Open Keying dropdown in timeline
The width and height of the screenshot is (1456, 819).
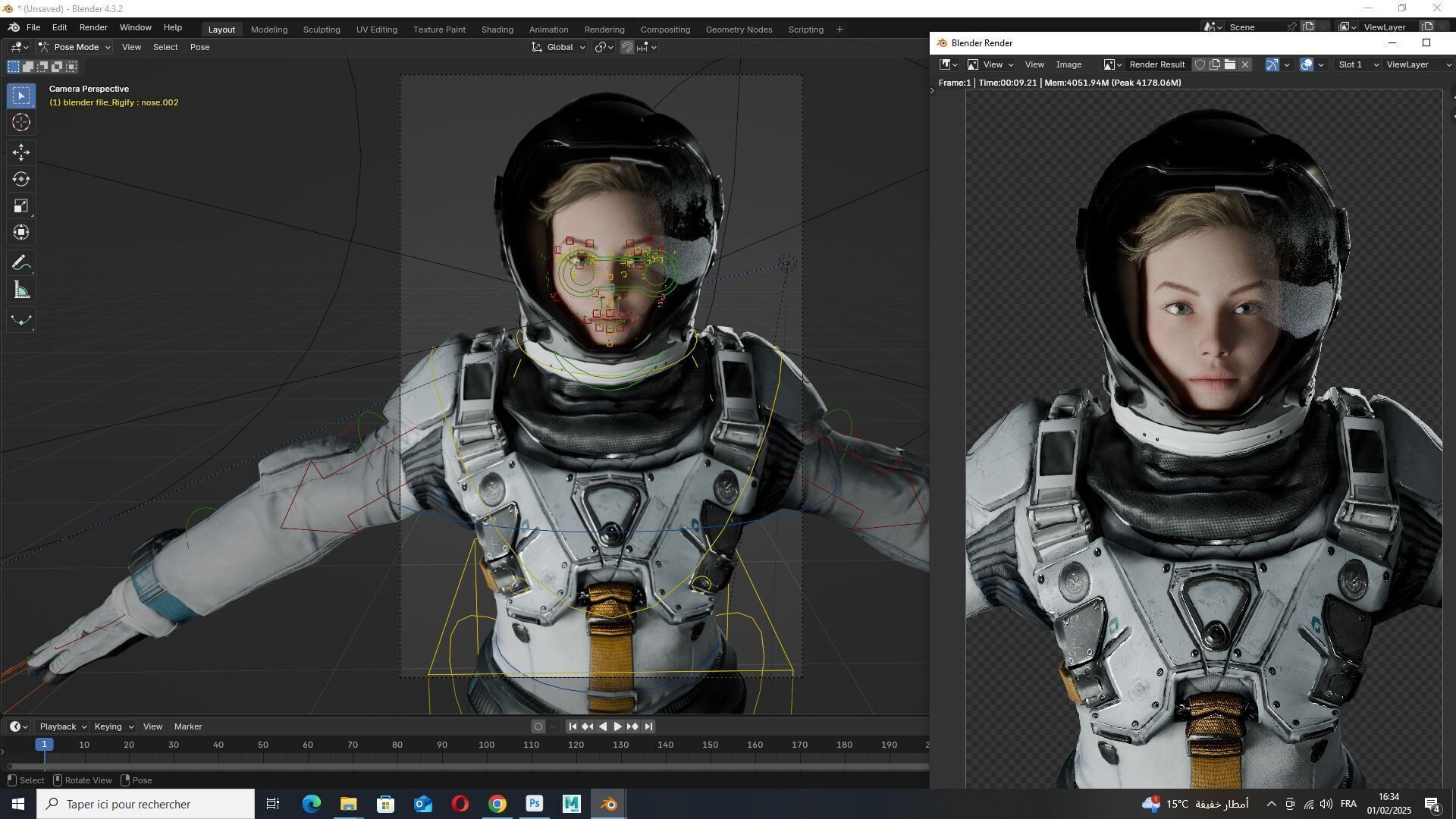pyautogui.click(x=113, y=726)
